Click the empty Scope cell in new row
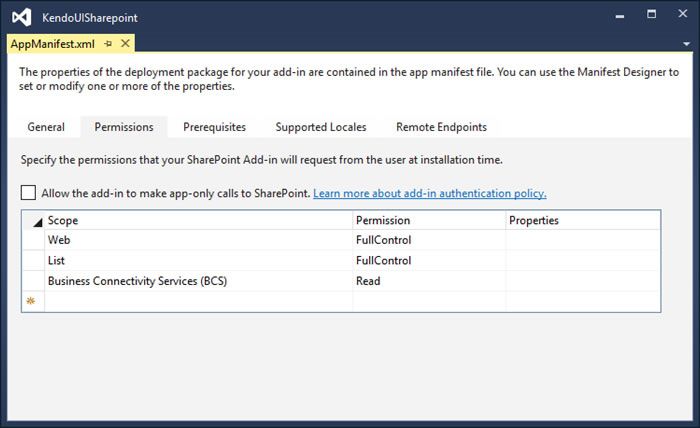This screenshot has width=700, height=428. coord(199,301)
